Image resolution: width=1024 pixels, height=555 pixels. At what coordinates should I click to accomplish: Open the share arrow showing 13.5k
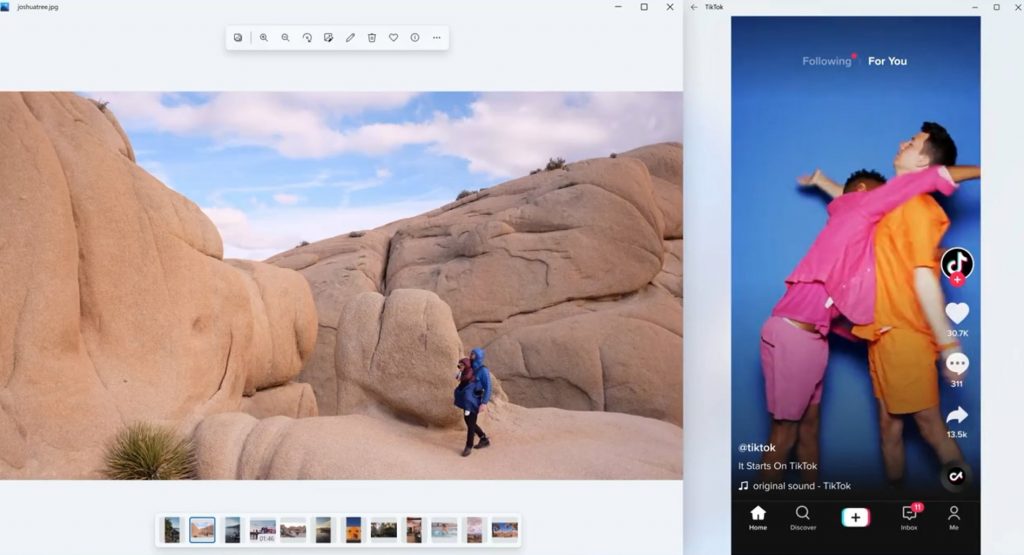click(957, 415)
